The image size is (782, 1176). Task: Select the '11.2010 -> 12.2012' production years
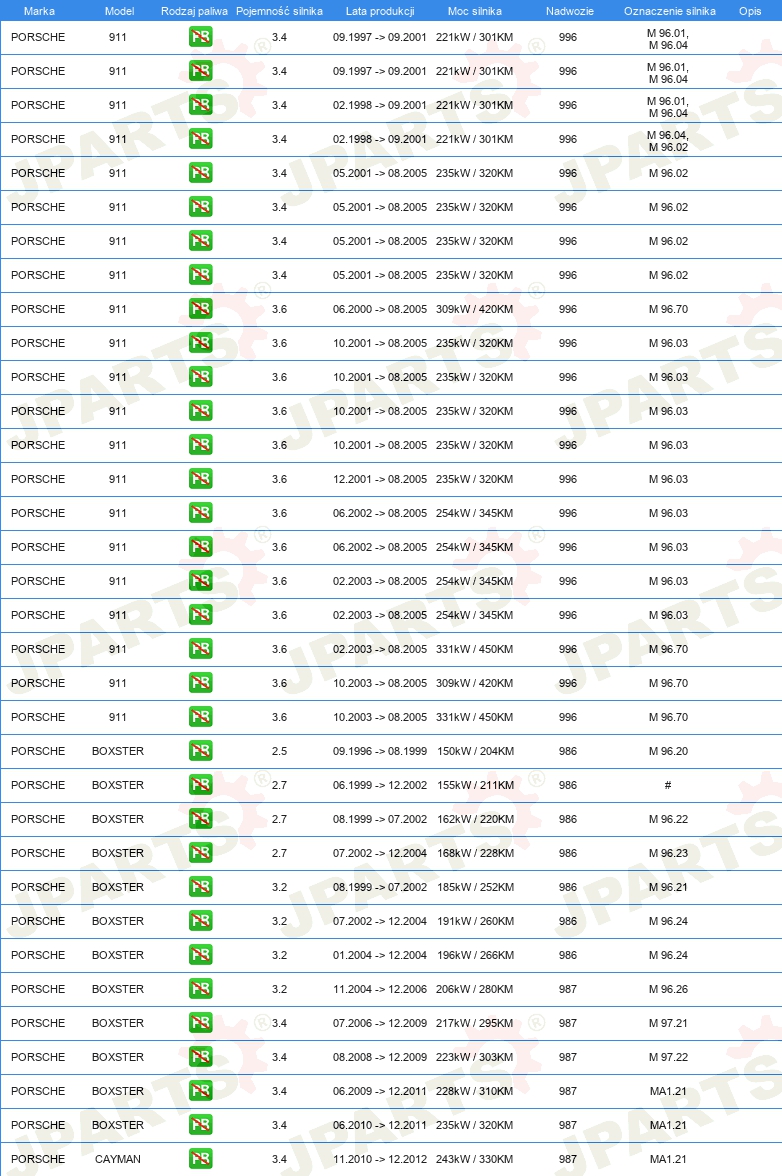pos(380,1159)
